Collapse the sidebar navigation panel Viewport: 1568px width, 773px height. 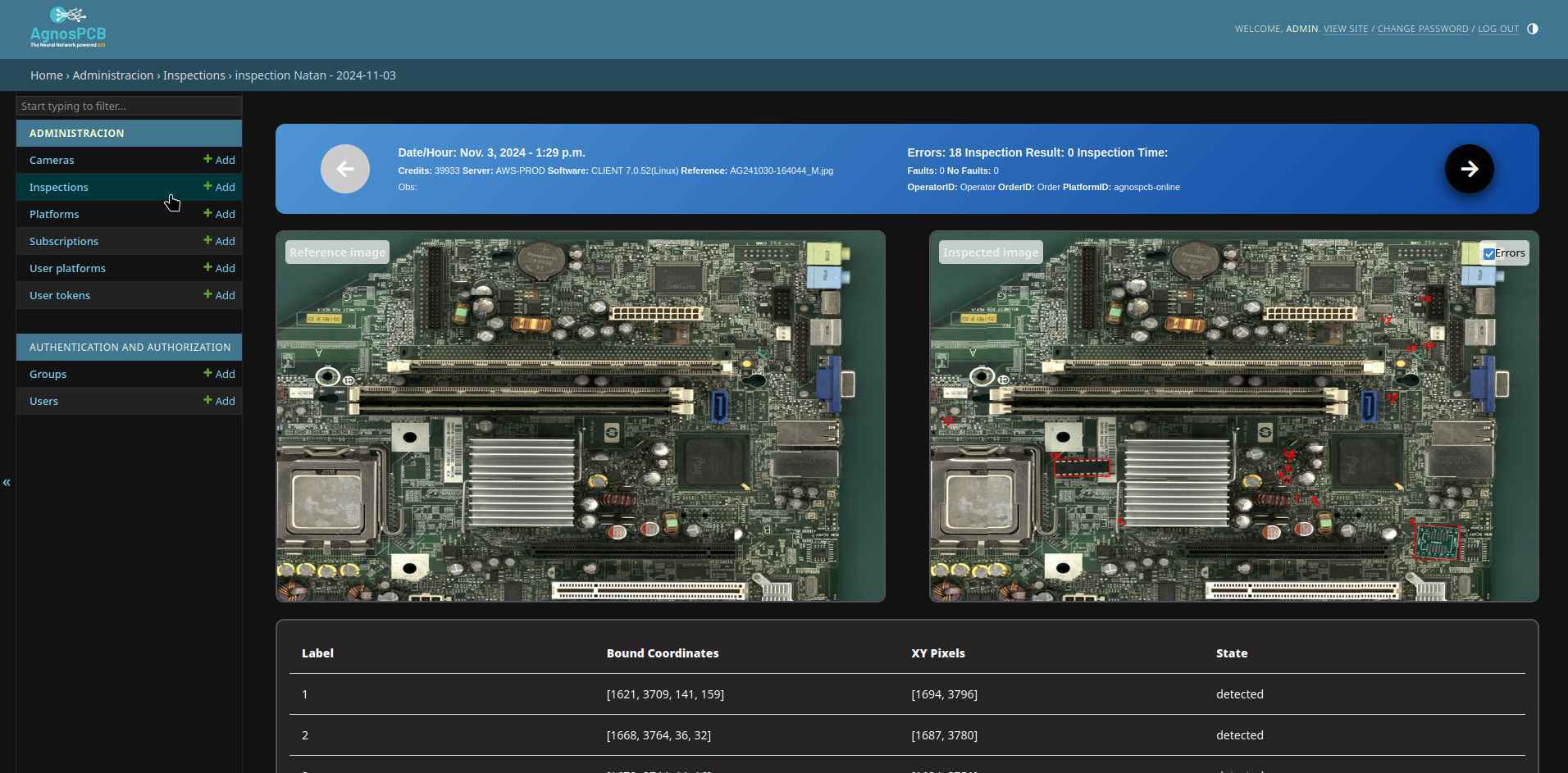point(7,483)
